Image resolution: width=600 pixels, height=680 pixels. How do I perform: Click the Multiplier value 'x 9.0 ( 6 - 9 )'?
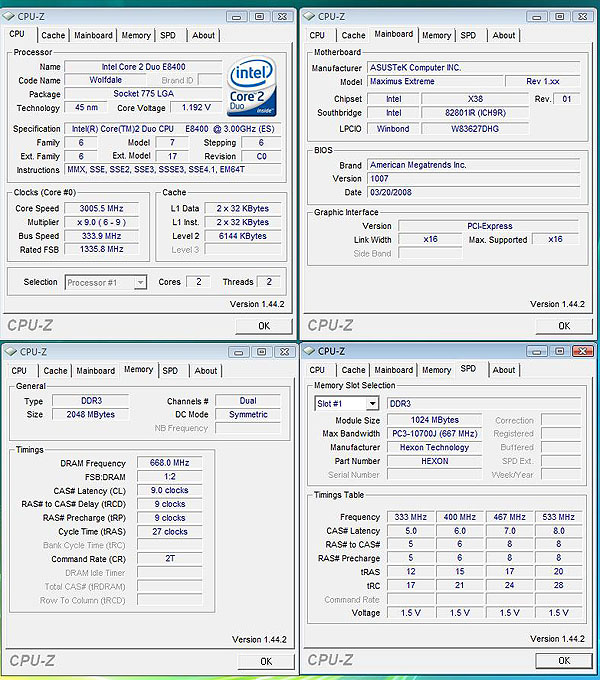101,222
